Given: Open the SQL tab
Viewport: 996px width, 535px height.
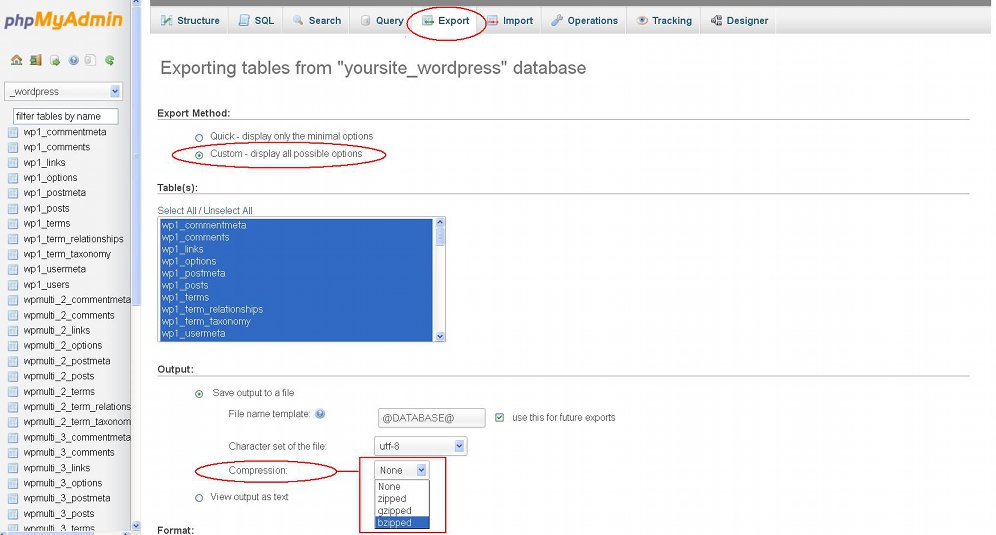Looking at the screenshot, I should (x=257, y=20).
